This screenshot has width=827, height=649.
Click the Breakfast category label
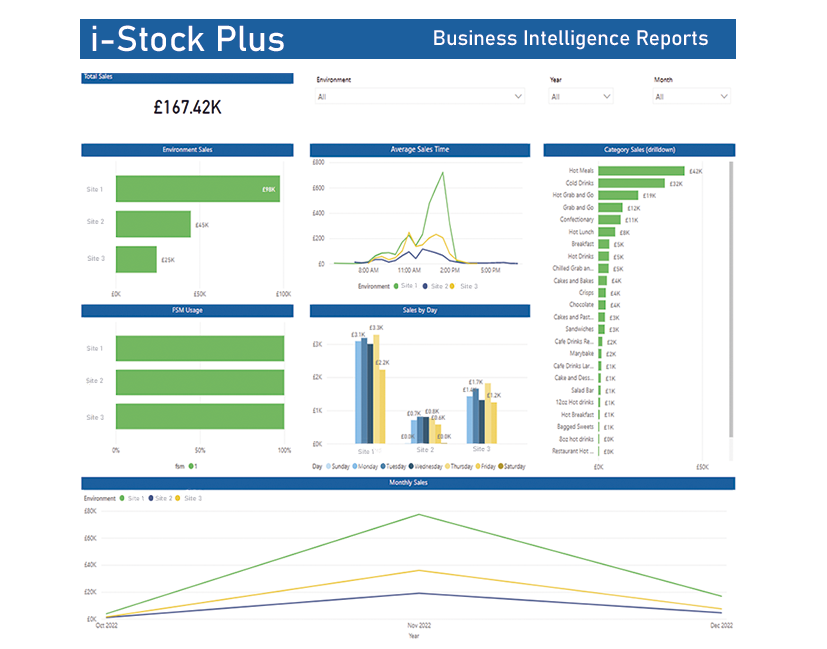tap(582, 244)
